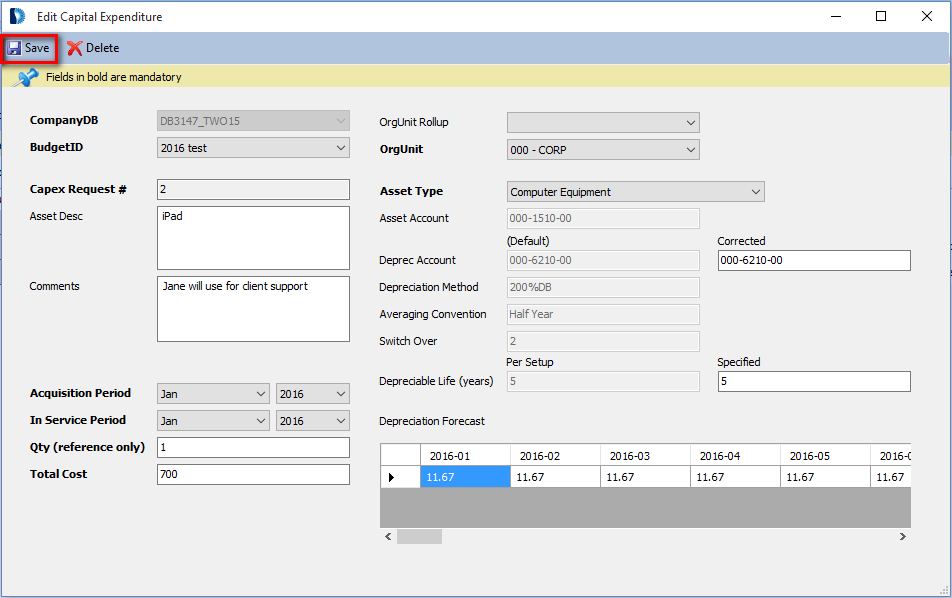Click the forecast grid right scroll arrow
The image size is (952, 598).
coord(903,537)
